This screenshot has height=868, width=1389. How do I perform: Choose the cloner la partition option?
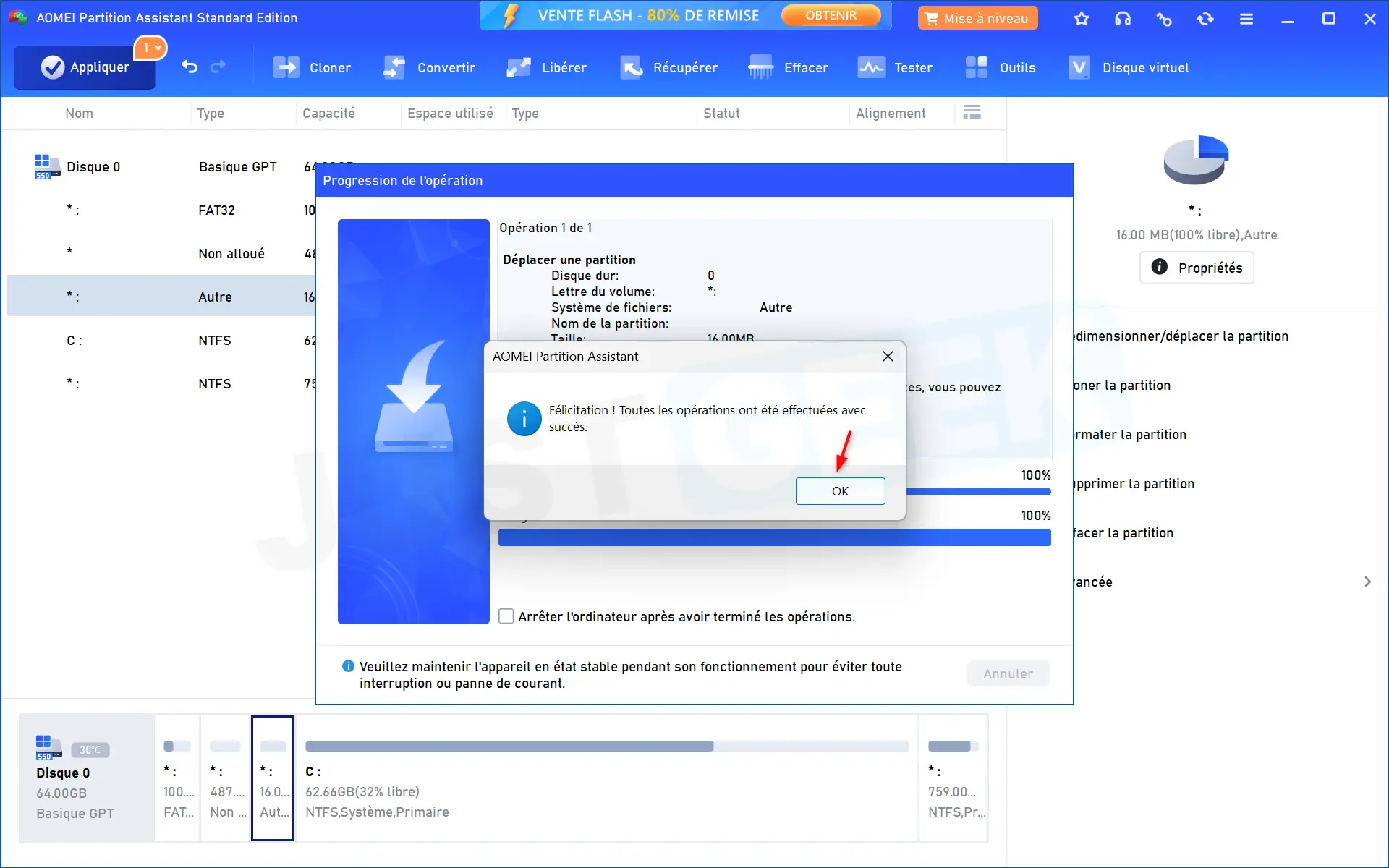pyautogui.click(x=1122, y=386)
